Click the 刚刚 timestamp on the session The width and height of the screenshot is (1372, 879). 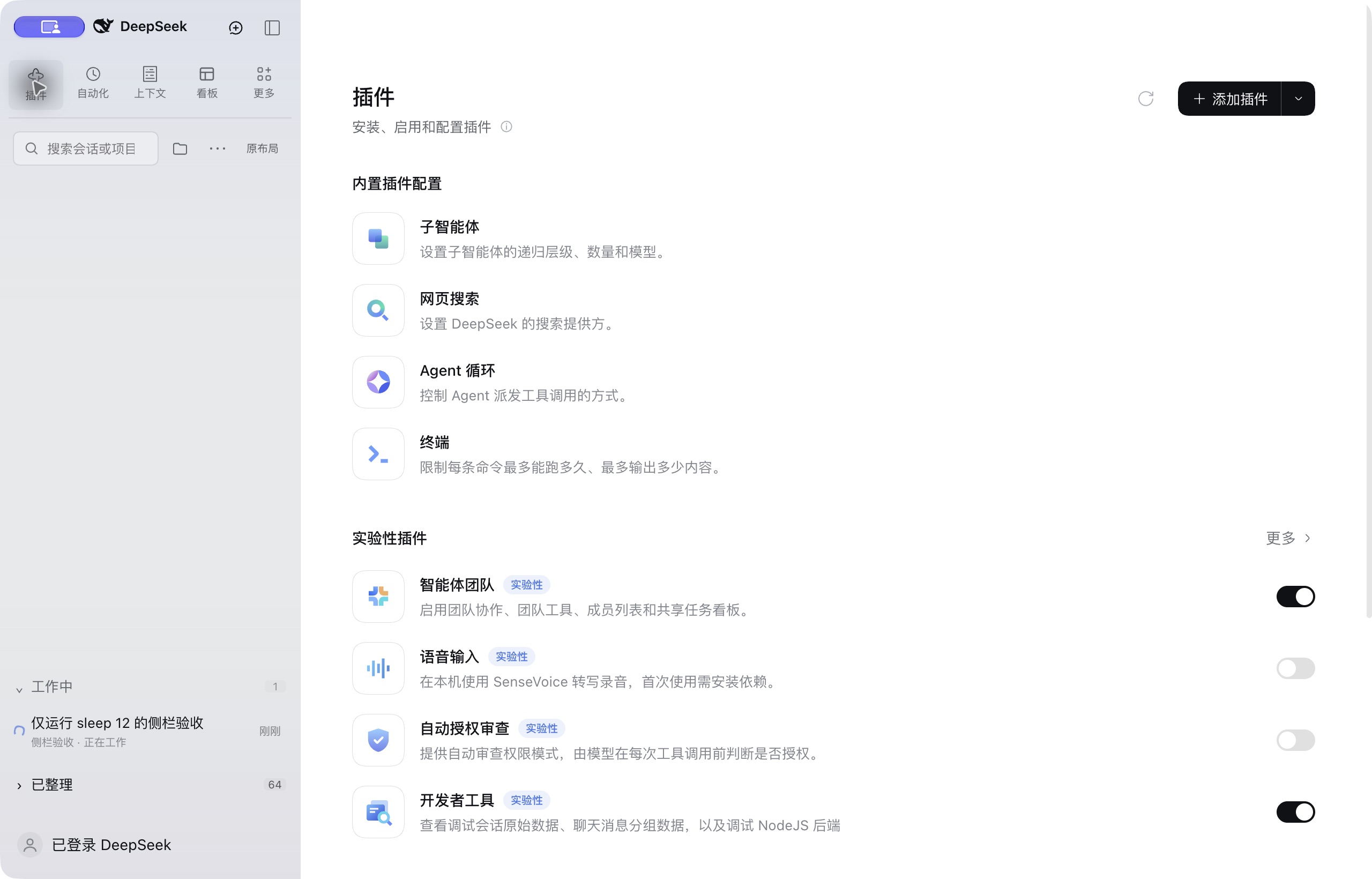[270, 731]
